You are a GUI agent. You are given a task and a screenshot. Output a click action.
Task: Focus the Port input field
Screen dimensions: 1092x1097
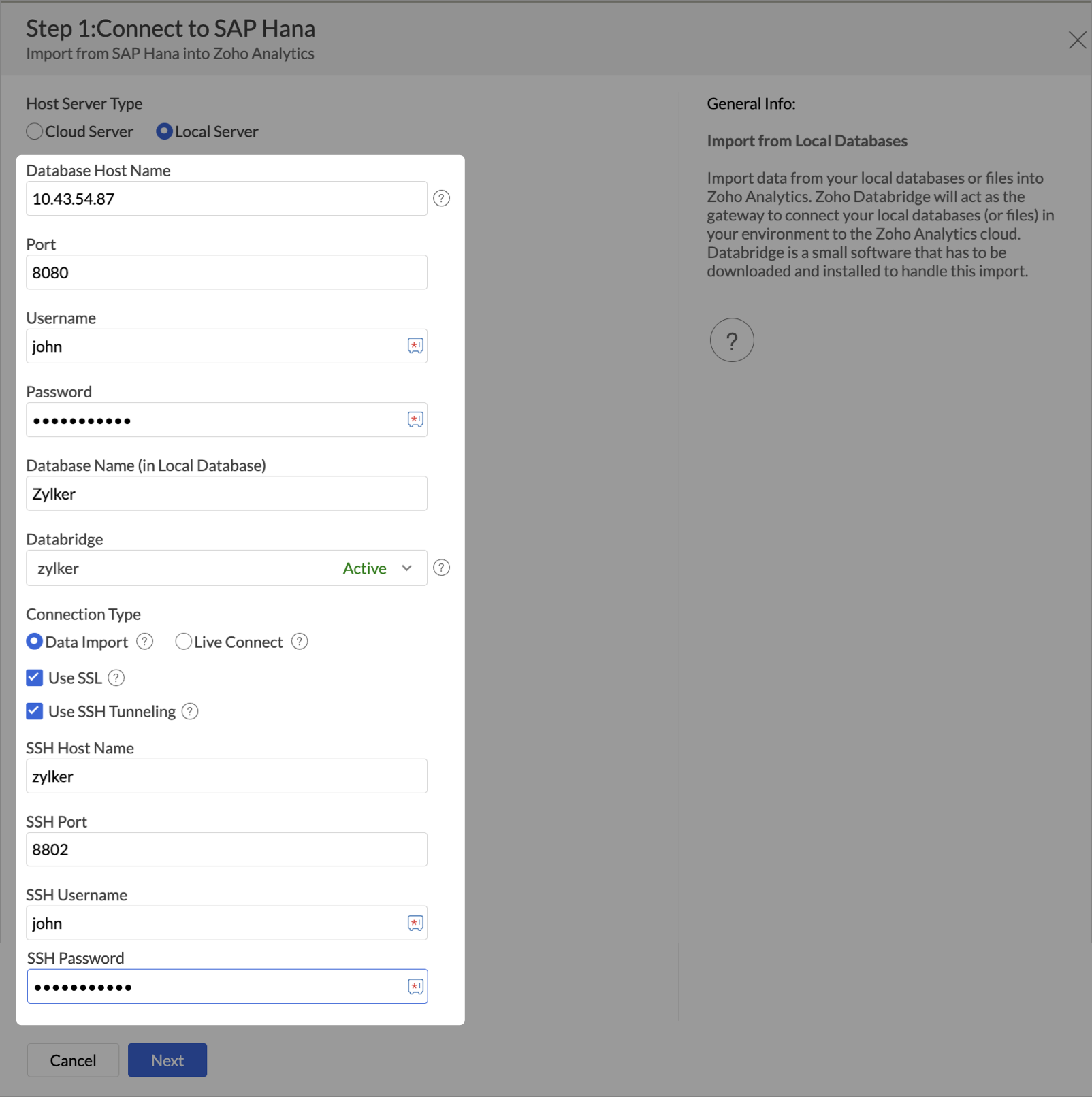click(226, 272)
